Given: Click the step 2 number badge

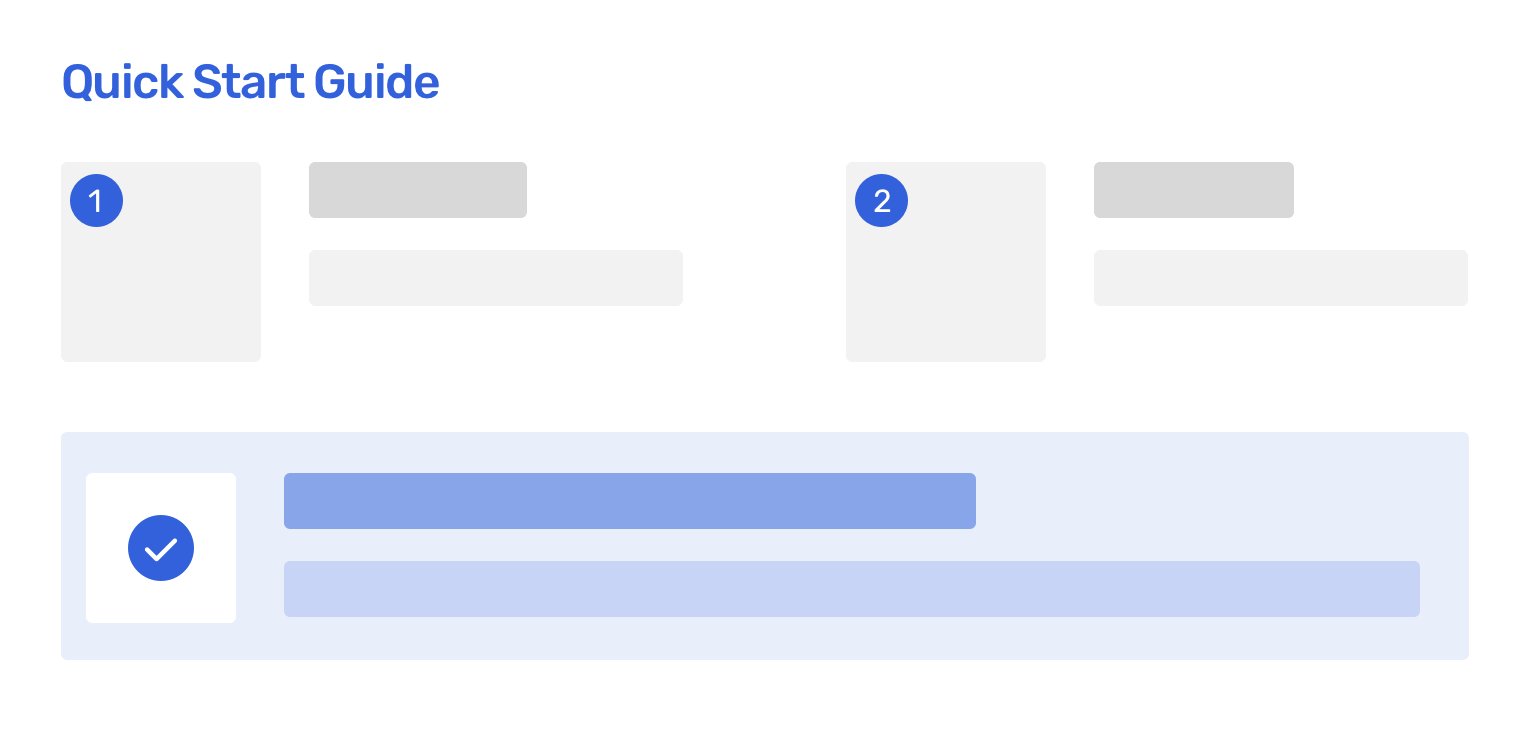Looking at the screenshot, I should coord(881,201).
